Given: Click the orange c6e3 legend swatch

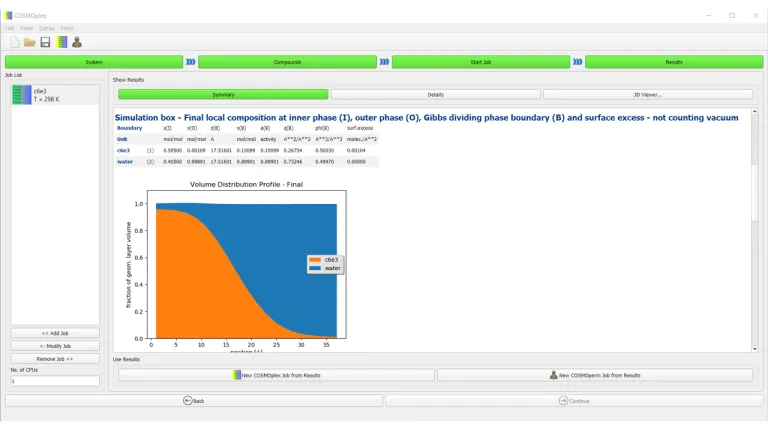Looking at the screenshot, I should coord(315,260).
